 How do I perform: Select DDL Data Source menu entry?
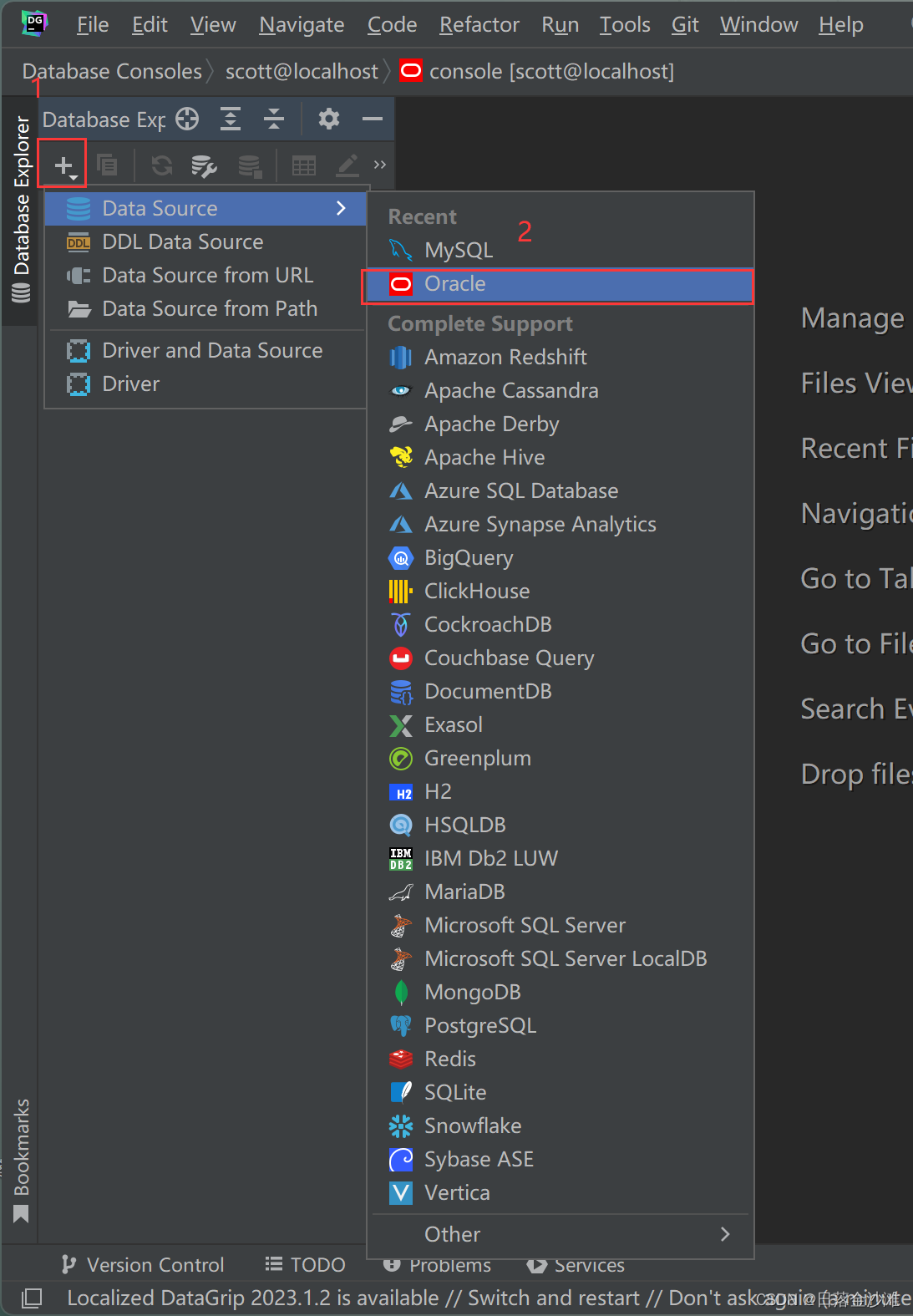click(x=205, y=241)
